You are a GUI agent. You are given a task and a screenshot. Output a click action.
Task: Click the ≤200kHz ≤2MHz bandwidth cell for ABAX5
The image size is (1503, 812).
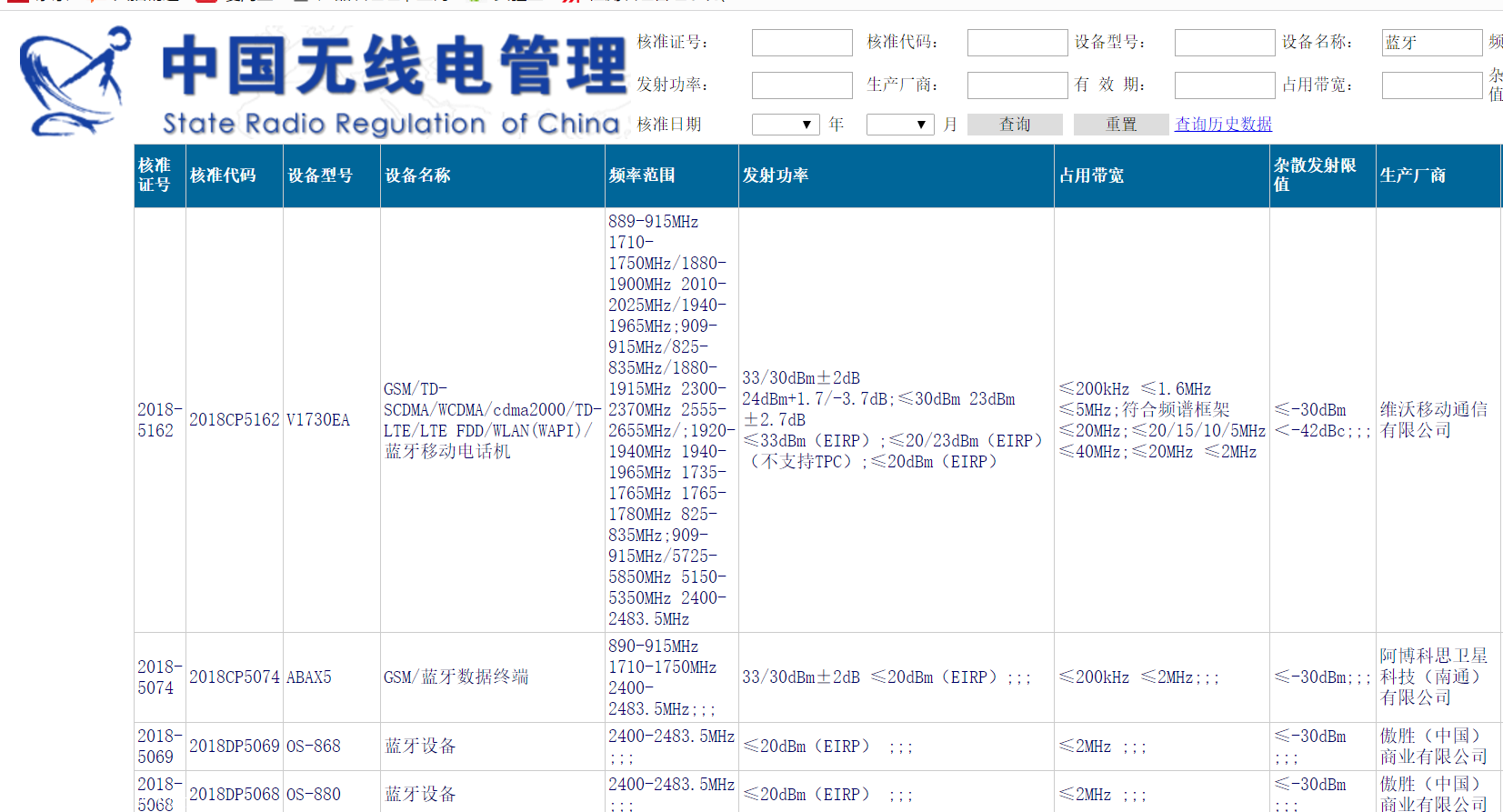[1162, 677]
